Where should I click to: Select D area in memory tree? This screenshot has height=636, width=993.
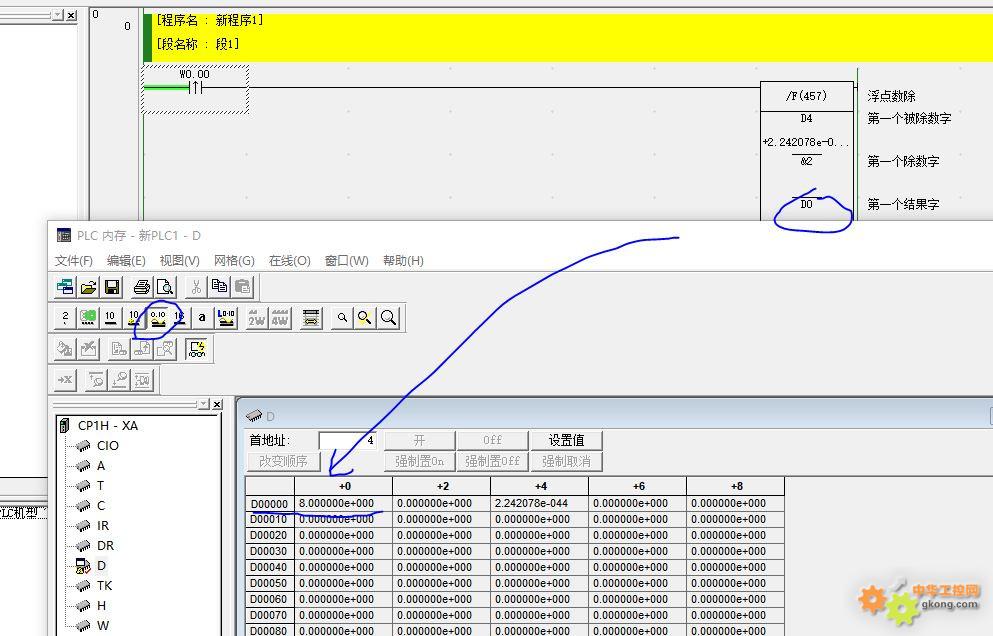(101, 566)
